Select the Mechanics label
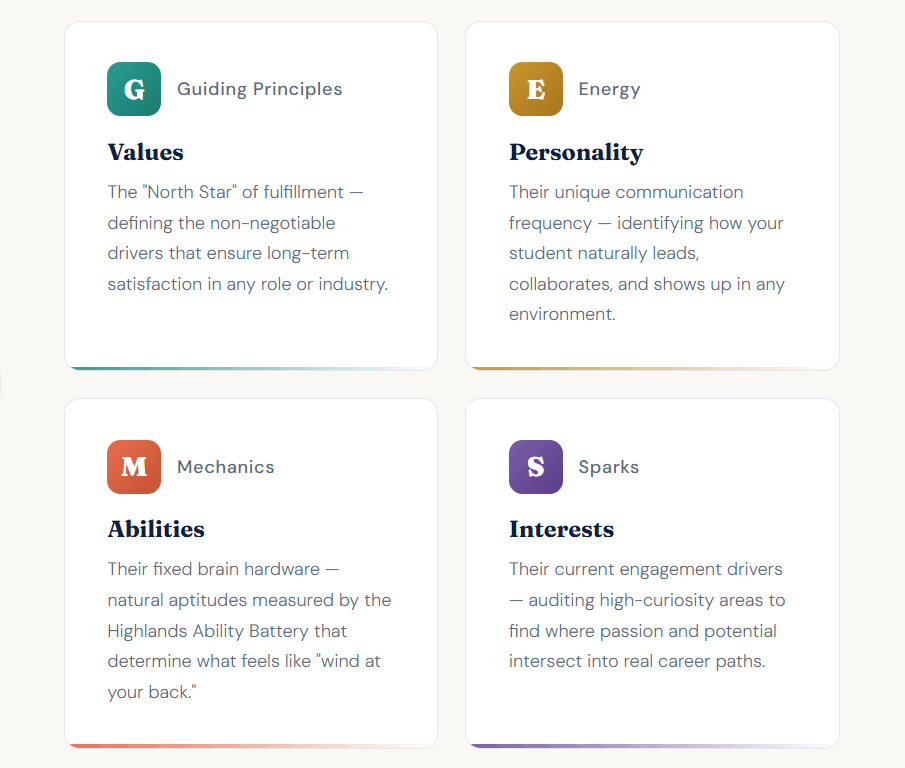Viewport: 905px width, 768px height. tap(225, 467)
